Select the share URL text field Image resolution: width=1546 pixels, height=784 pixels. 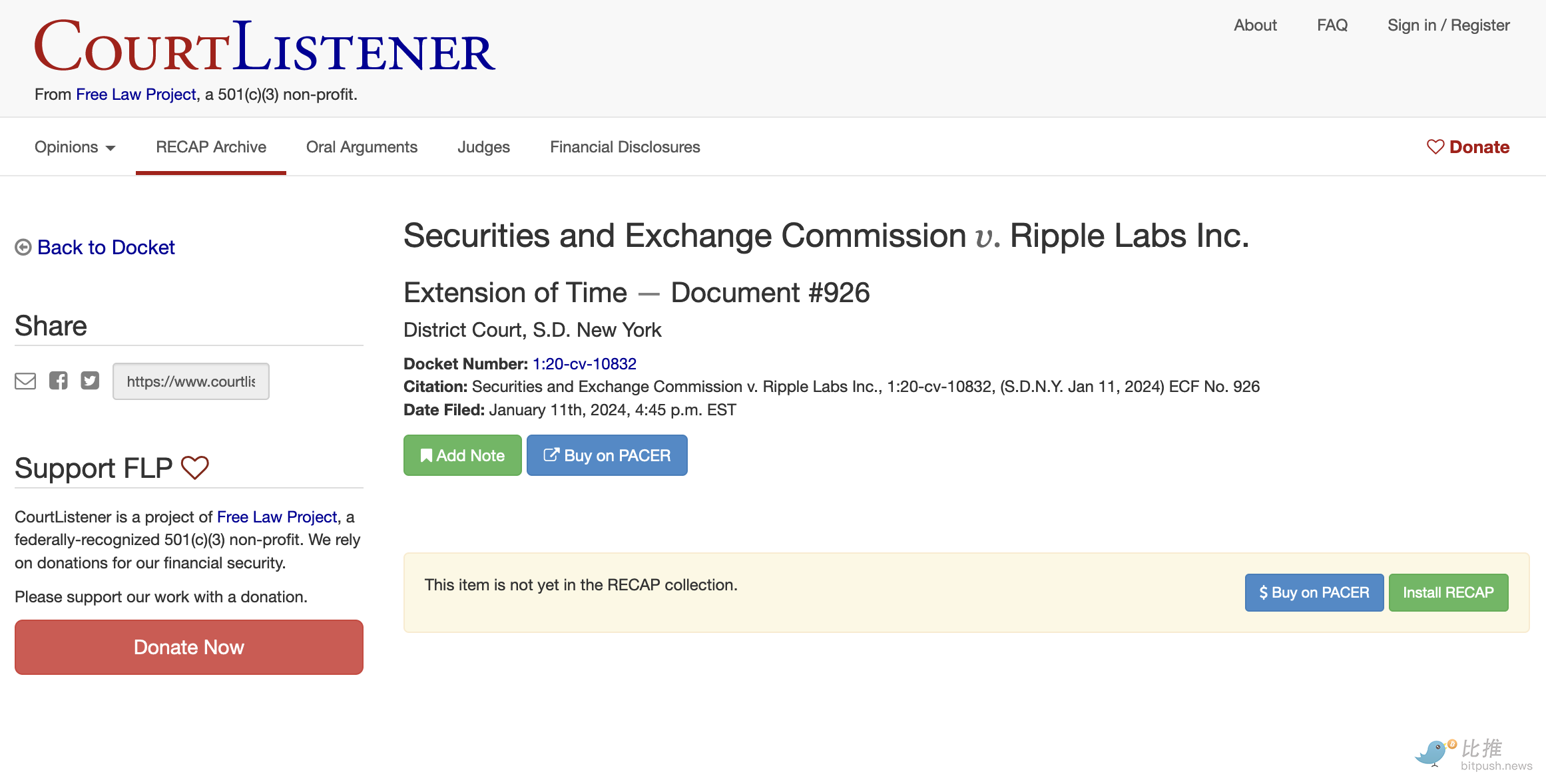click(x=191, y=381)
